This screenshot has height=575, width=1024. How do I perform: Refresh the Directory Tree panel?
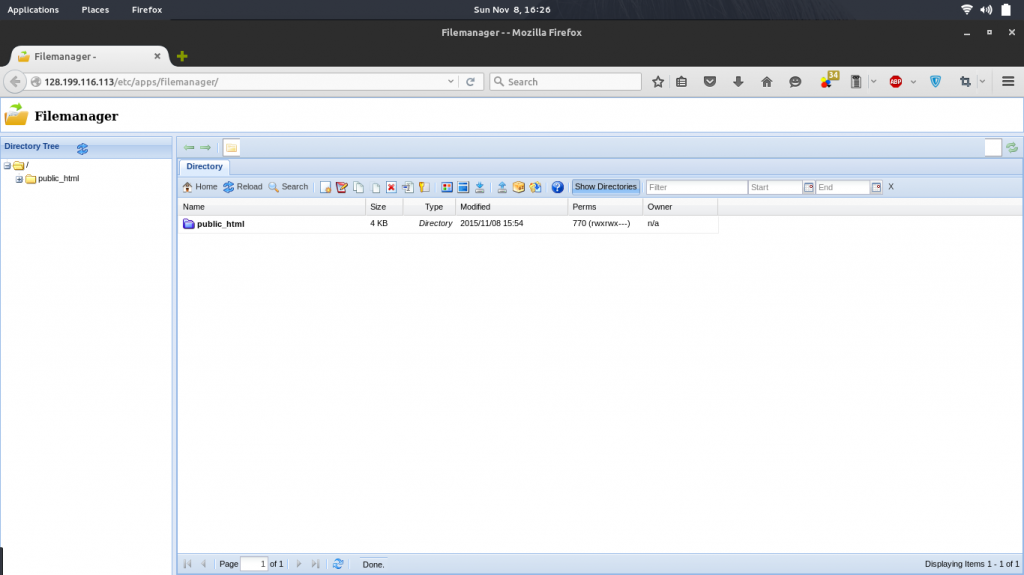tap(83, 148)
